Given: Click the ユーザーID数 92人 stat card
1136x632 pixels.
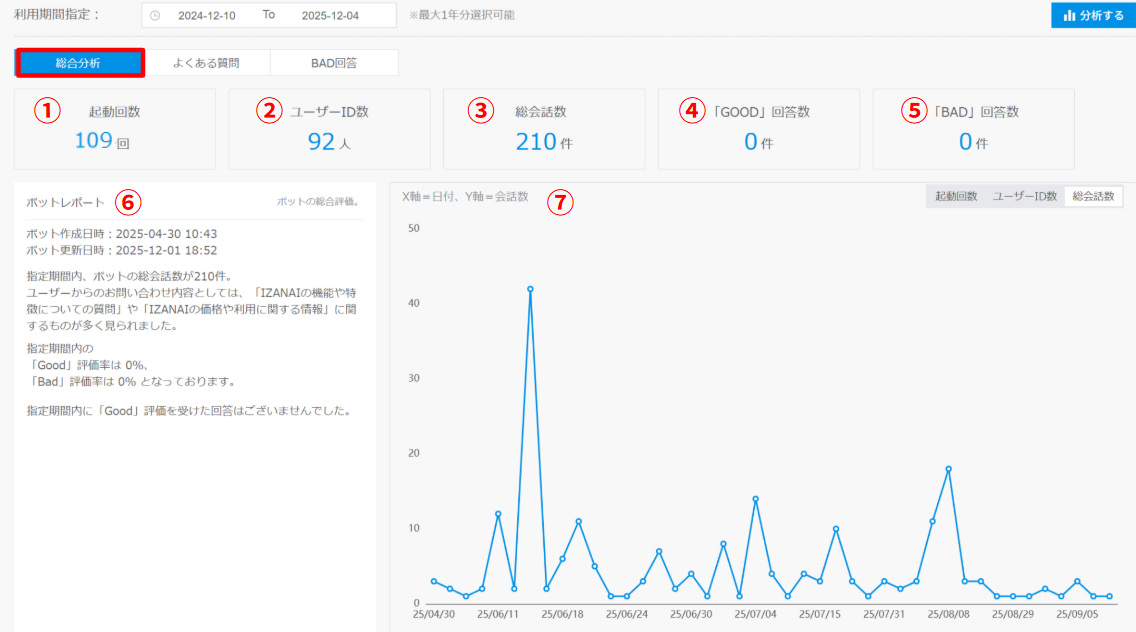Looking at the screenshot, I should 329,129.
